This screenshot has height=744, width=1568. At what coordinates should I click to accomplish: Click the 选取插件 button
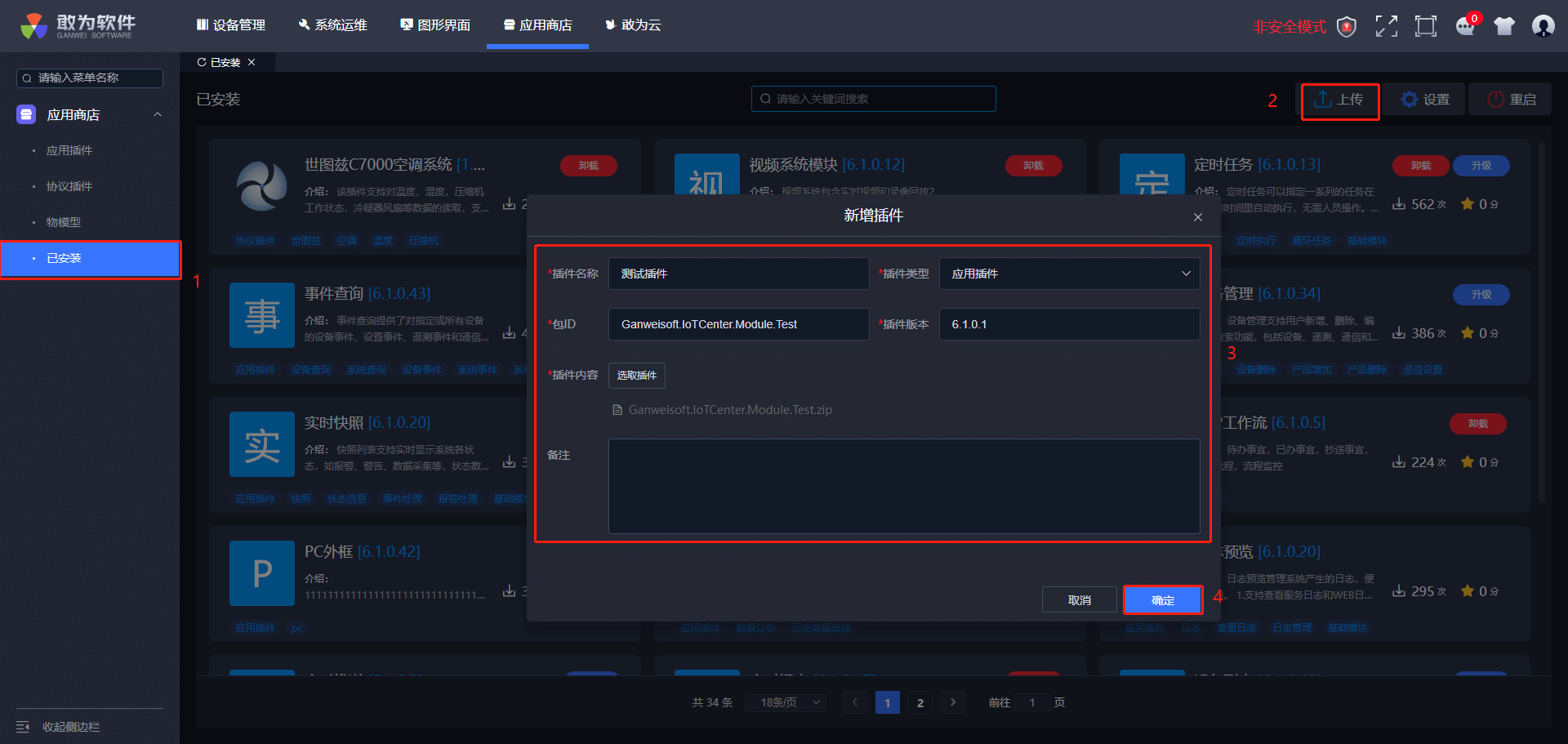pyautogui.click(x=637, y=375)
